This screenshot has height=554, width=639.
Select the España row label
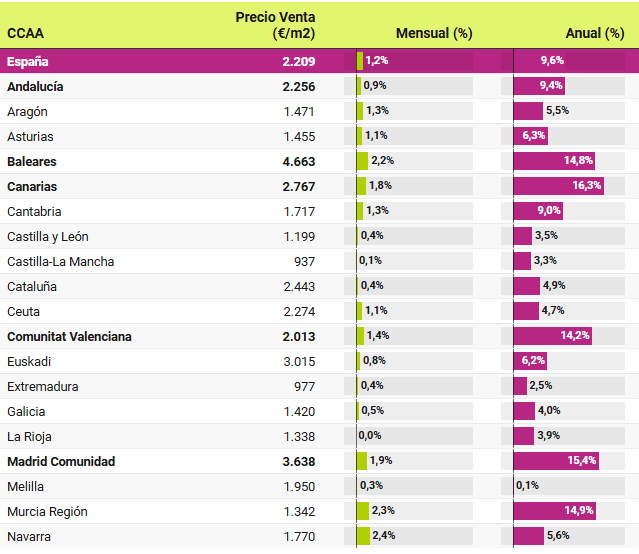(x=27, y=61)
